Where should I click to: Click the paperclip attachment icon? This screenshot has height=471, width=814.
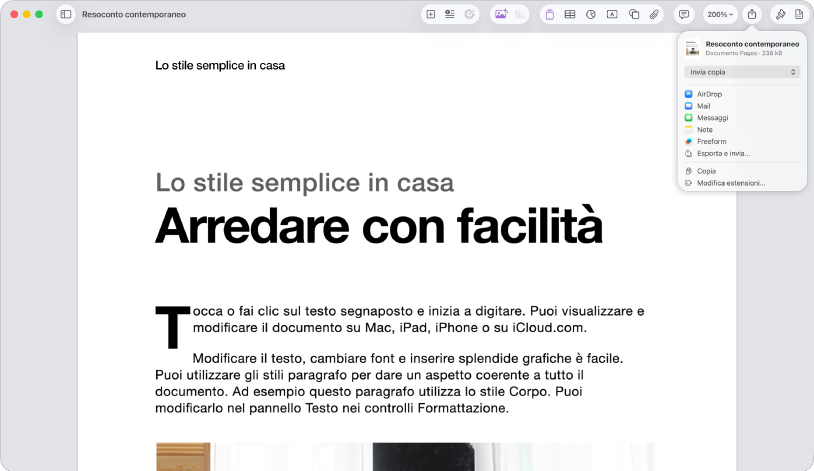pos(654,15)
